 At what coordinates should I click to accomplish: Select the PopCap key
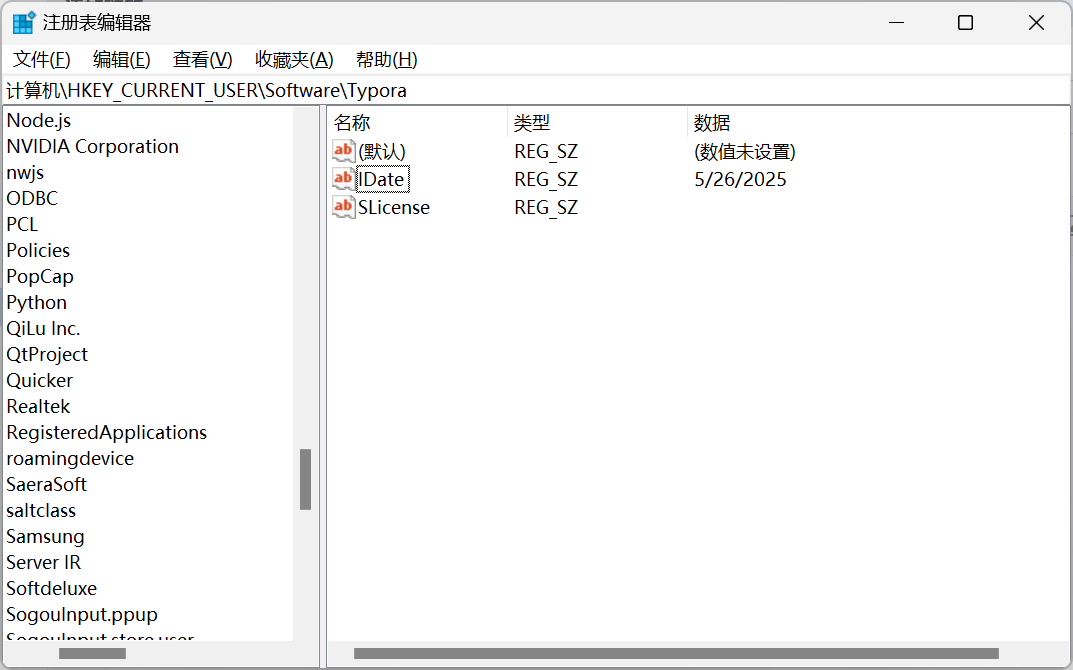(x=40, y=276)
